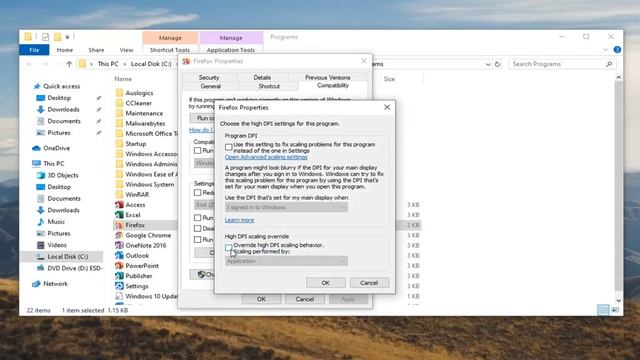Open the File menu in Explorer

pyautogui.click(x=34, y=50)
